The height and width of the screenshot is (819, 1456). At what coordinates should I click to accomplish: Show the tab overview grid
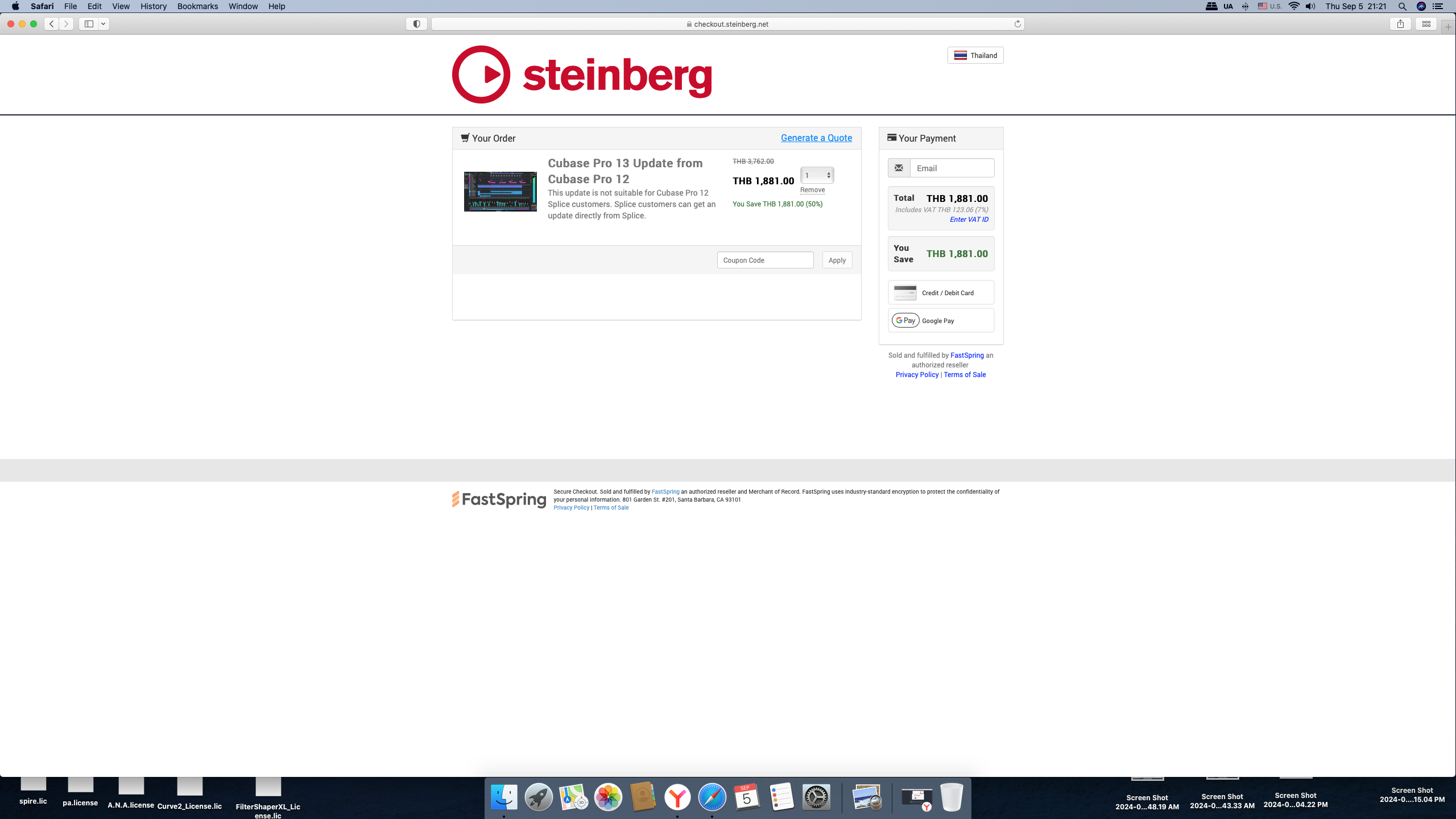(x=1426, y=24)
